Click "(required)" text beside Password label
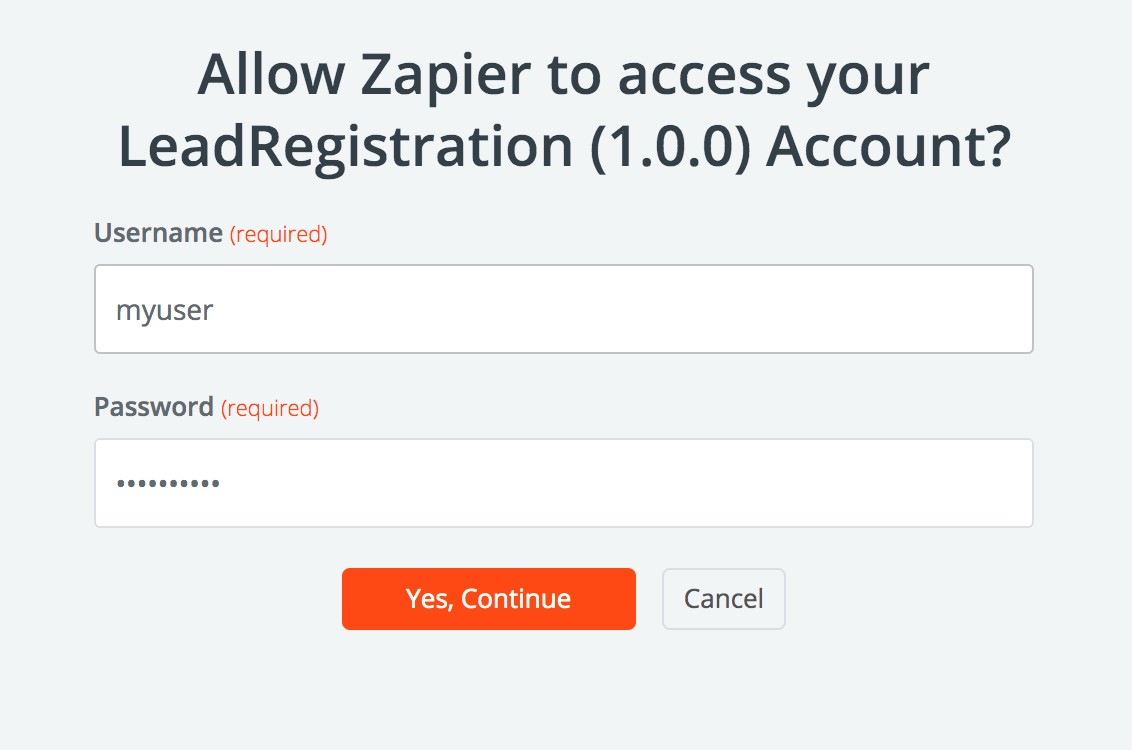Screen dimensions: 1132x750 pyautogui.click(x=270, y=408)
